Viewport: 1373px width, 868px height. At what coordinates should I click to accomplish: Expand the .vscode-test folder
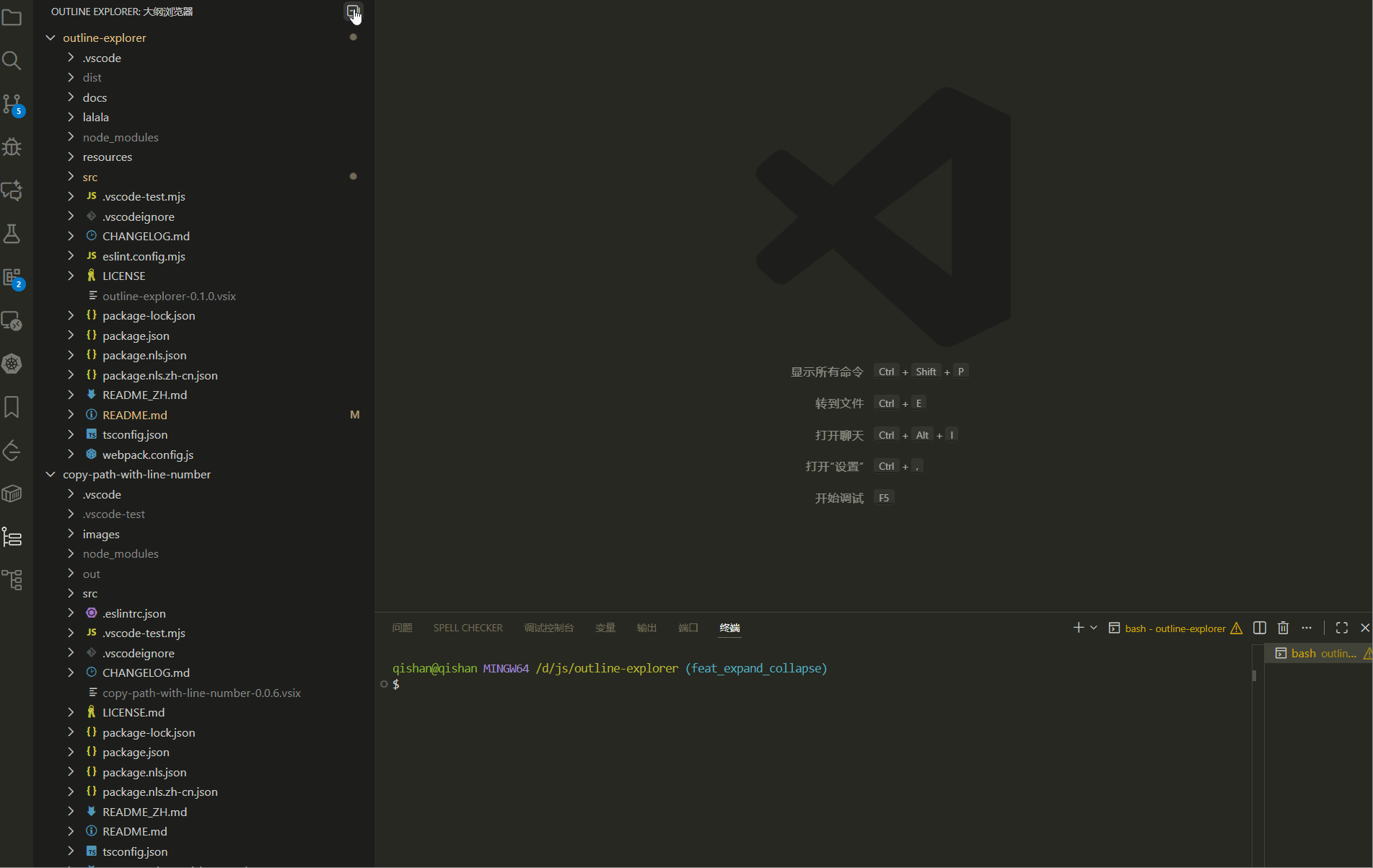click(x=71, y=514)
